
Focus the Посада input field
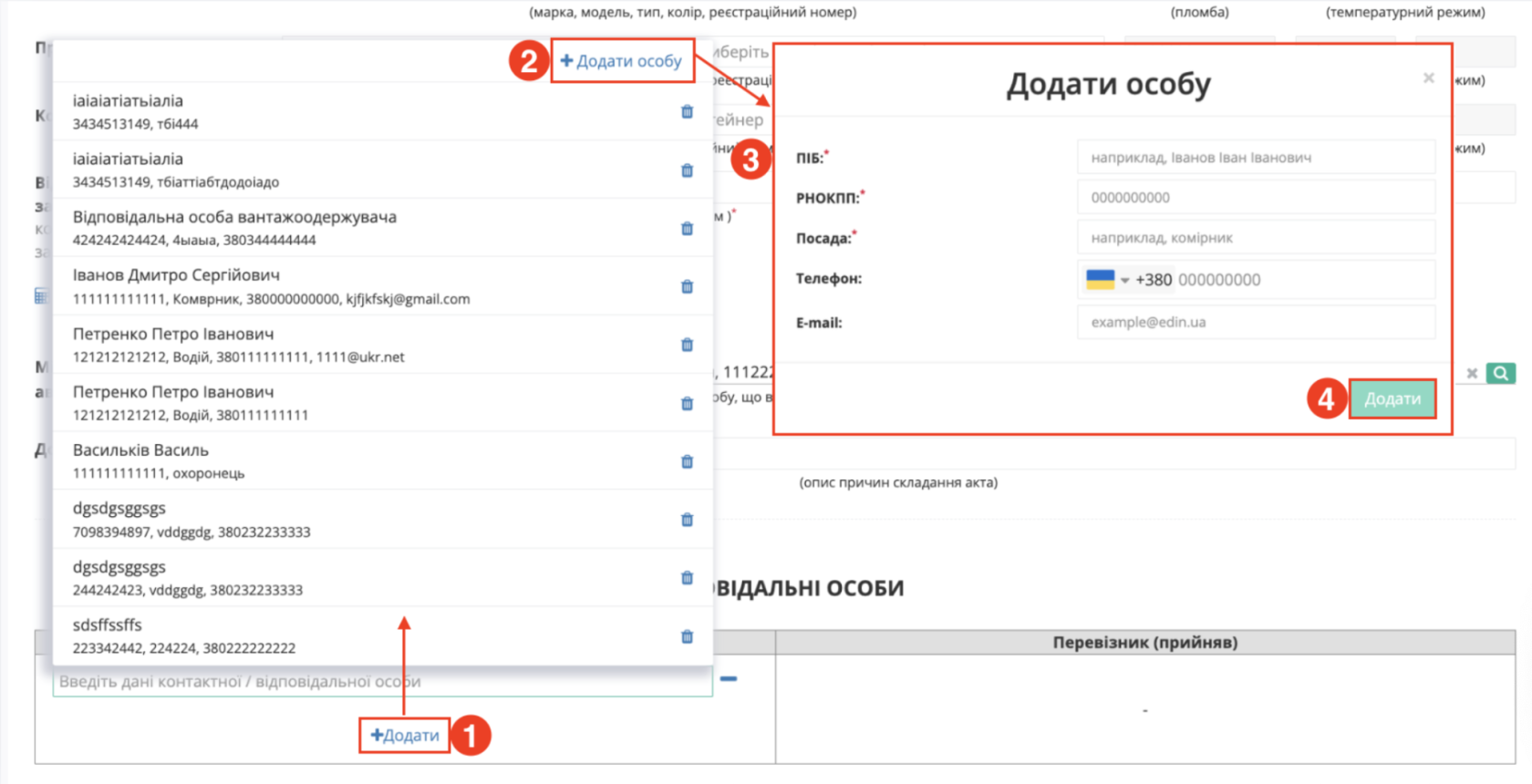coord(1256,238)
